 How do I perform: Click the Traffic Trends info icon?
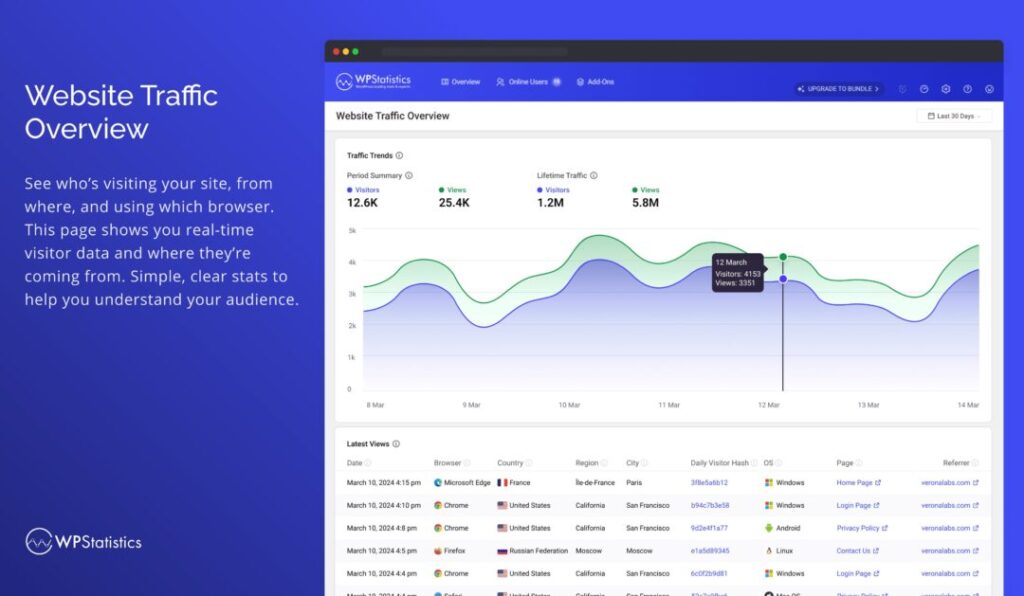(x=400, y=156)
